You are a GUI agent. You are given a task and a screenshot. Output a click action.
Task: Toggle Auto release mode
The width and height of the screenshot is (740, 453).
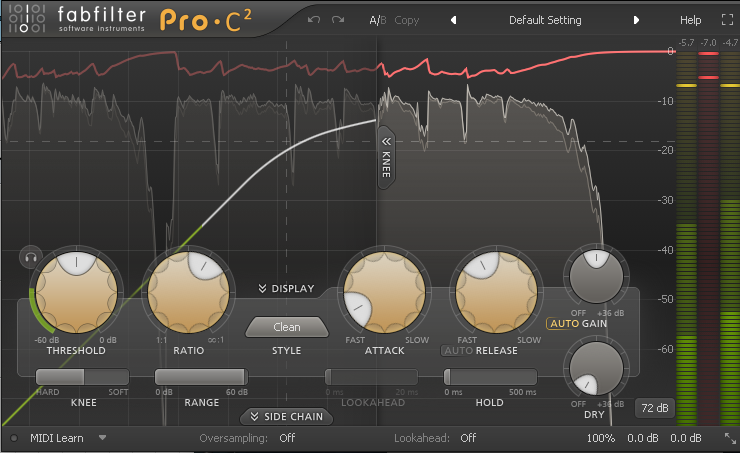pos(458,351)
